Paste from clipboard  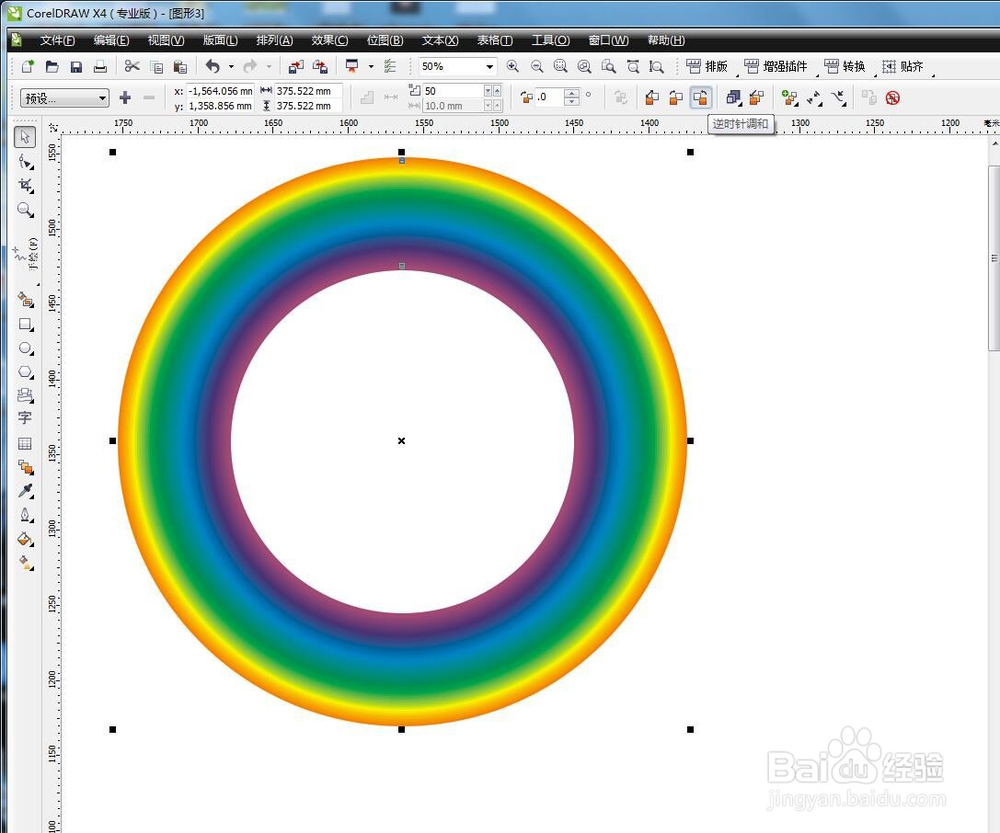pos(180,66)
